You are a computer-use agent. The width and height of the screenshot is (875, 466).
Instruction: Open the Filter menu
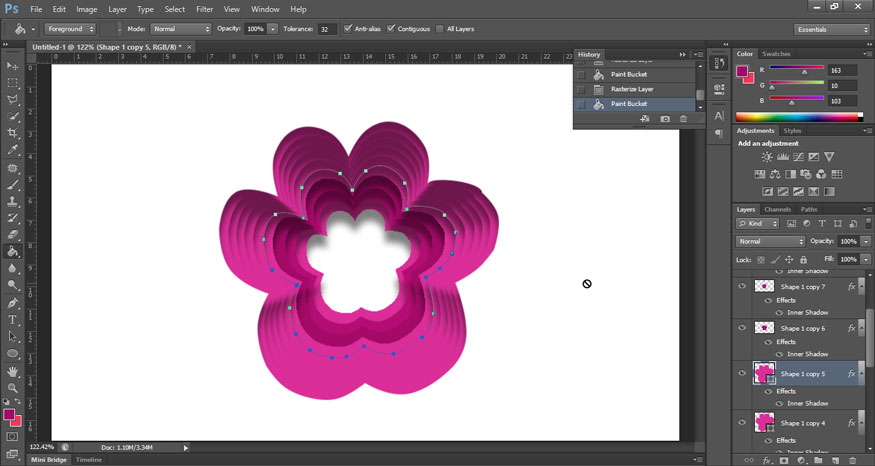pyautogui.click(x=204, y=9)
